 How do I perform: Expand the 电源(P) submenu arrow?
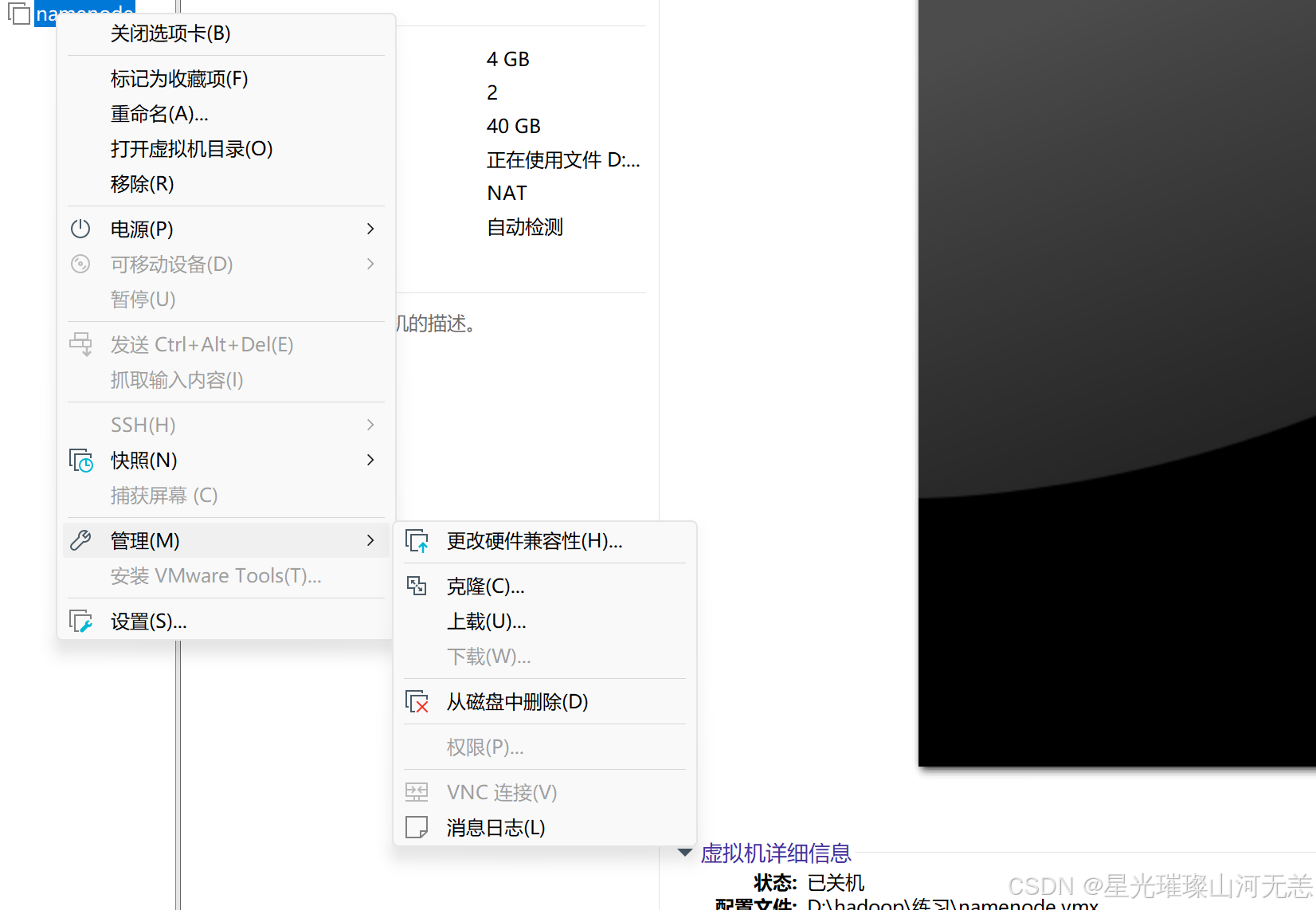(x=370, y=229)
